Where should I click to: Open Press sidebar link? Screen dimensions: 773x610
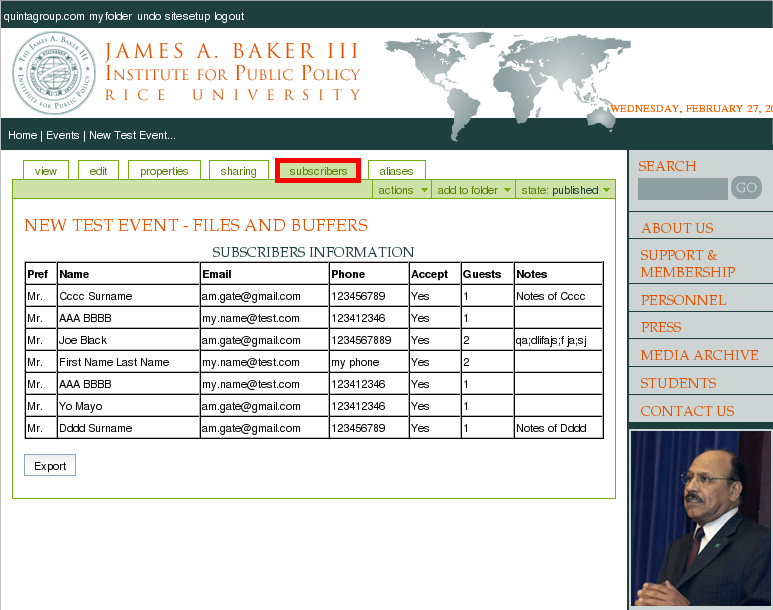point(661,327)
